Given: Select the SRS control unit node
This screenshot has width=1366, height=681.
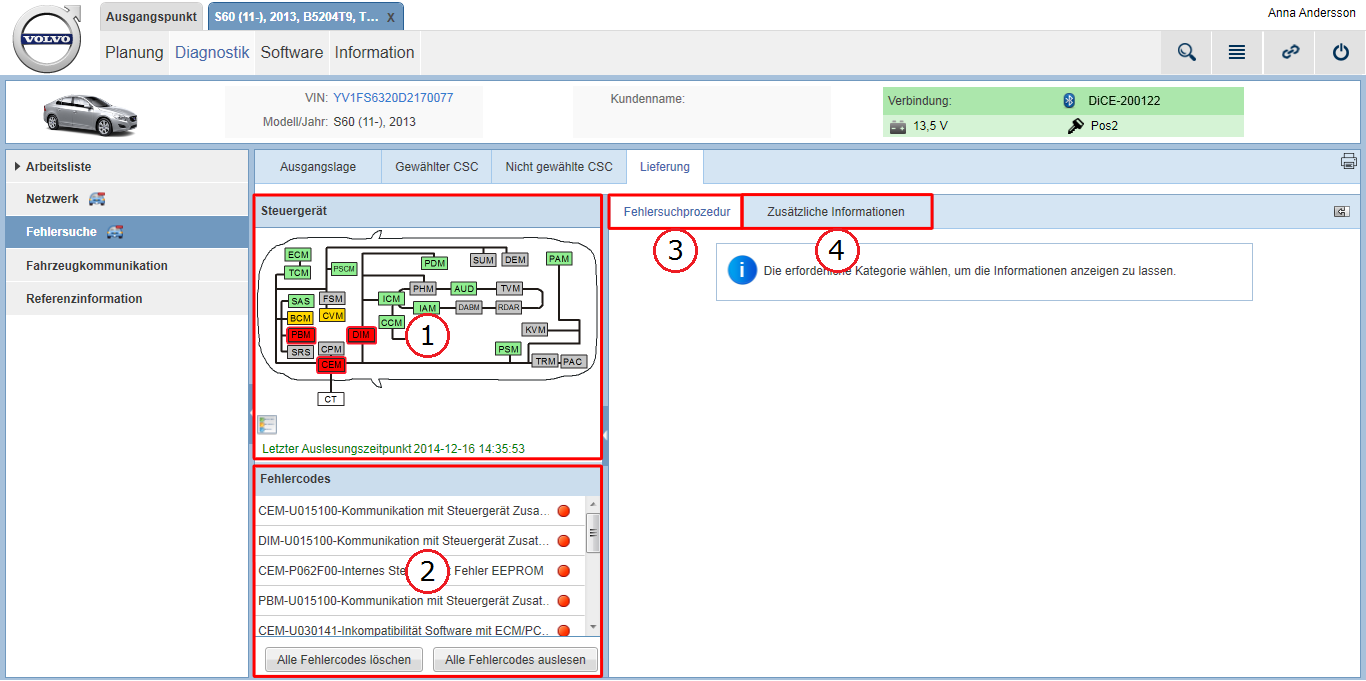Looking at the screenshot, I should click(300, 352).
